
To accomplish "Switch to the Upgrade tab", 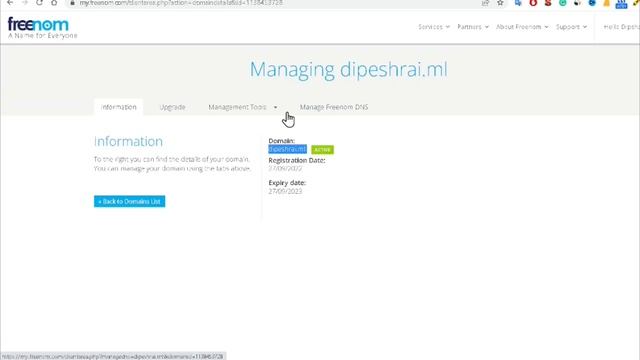I will [172, 107].
